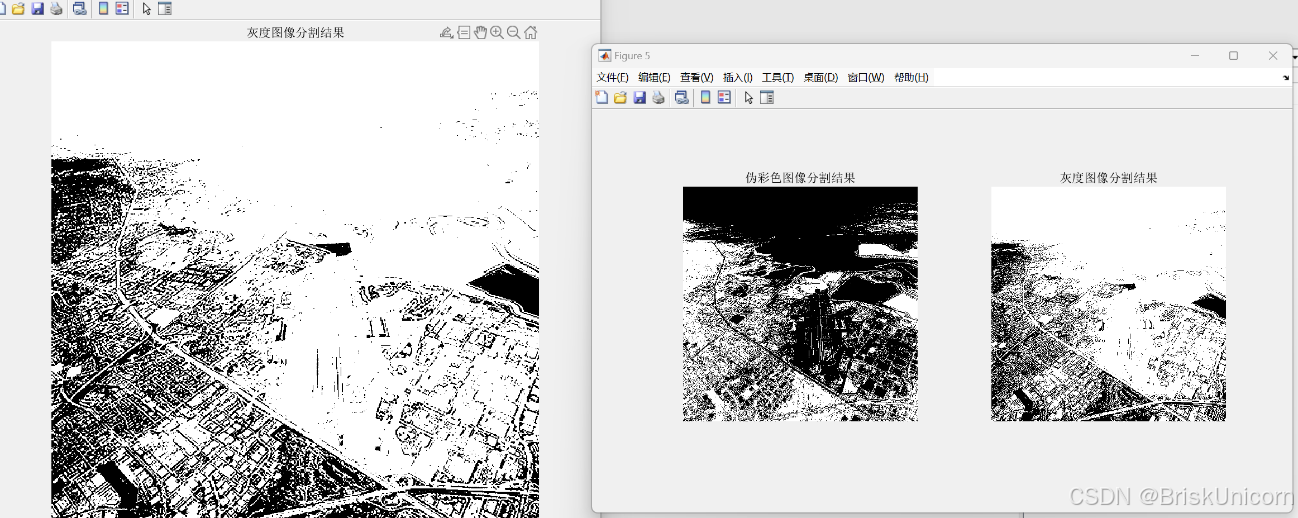Click the Save icon in left window toolbar

coord(37,9)
